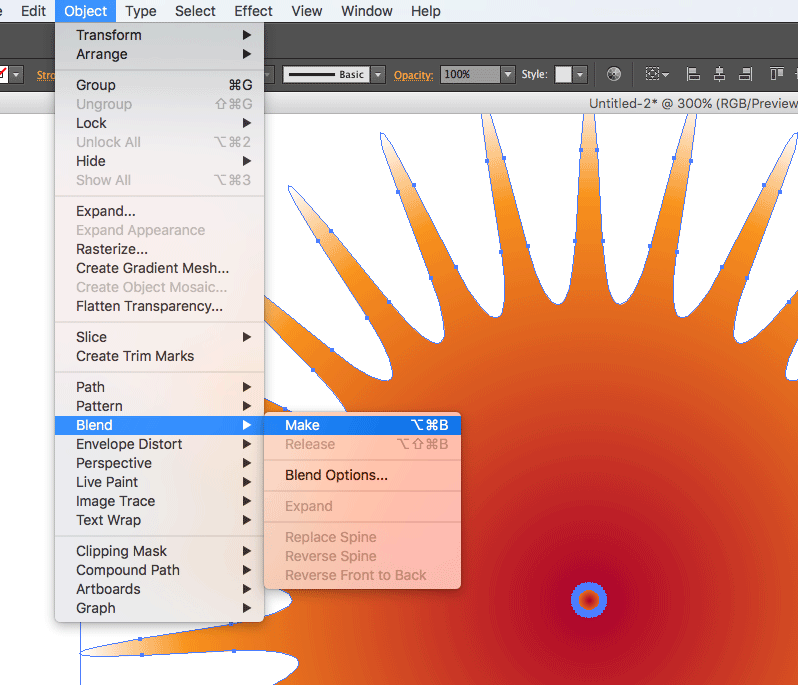Click the stroke color swatch icon

pos(3,75)
